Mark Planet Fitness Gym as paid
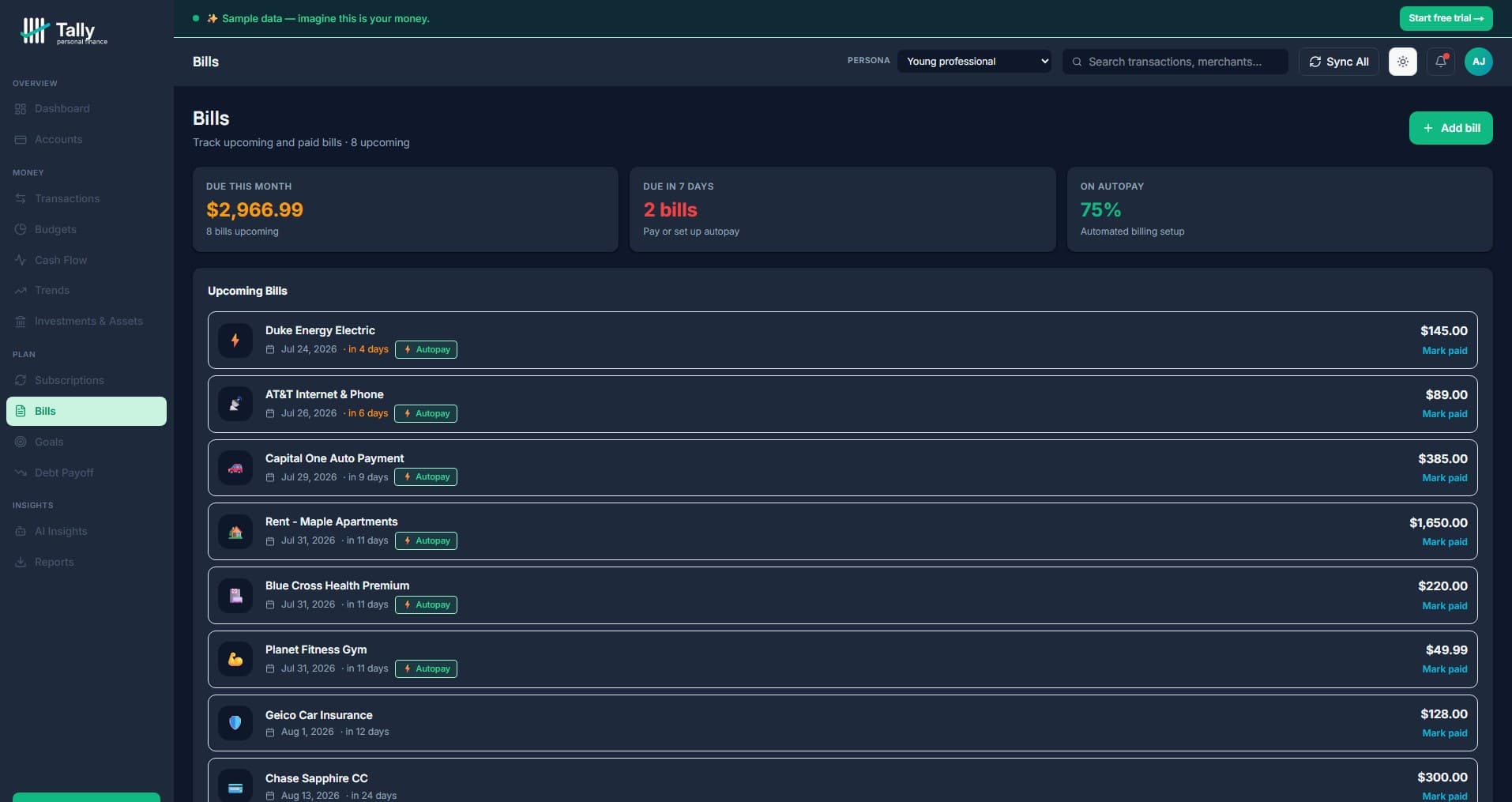Image resolution: width=1512 pixels, height=802 pixels. [1444, 669]
